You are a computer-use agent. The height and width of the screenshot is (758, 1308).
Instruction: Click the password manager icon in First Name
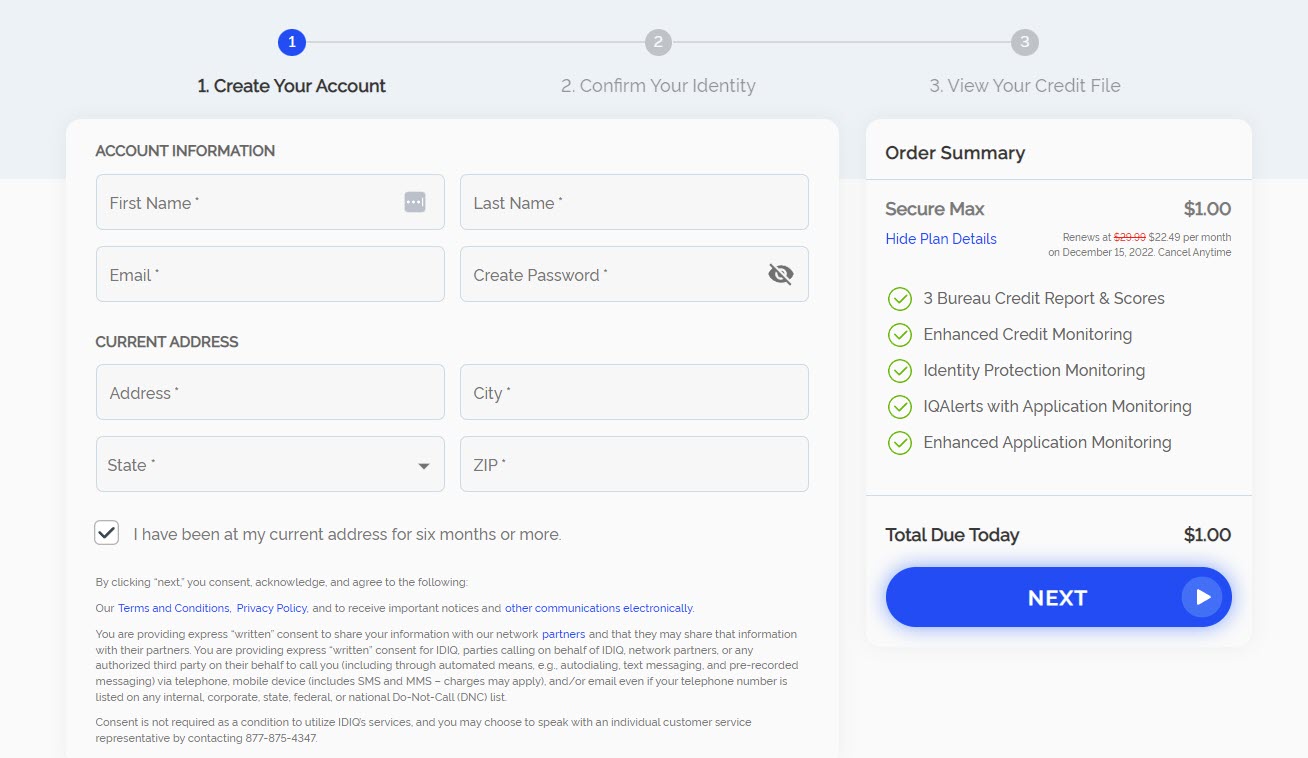coord(415,202)
